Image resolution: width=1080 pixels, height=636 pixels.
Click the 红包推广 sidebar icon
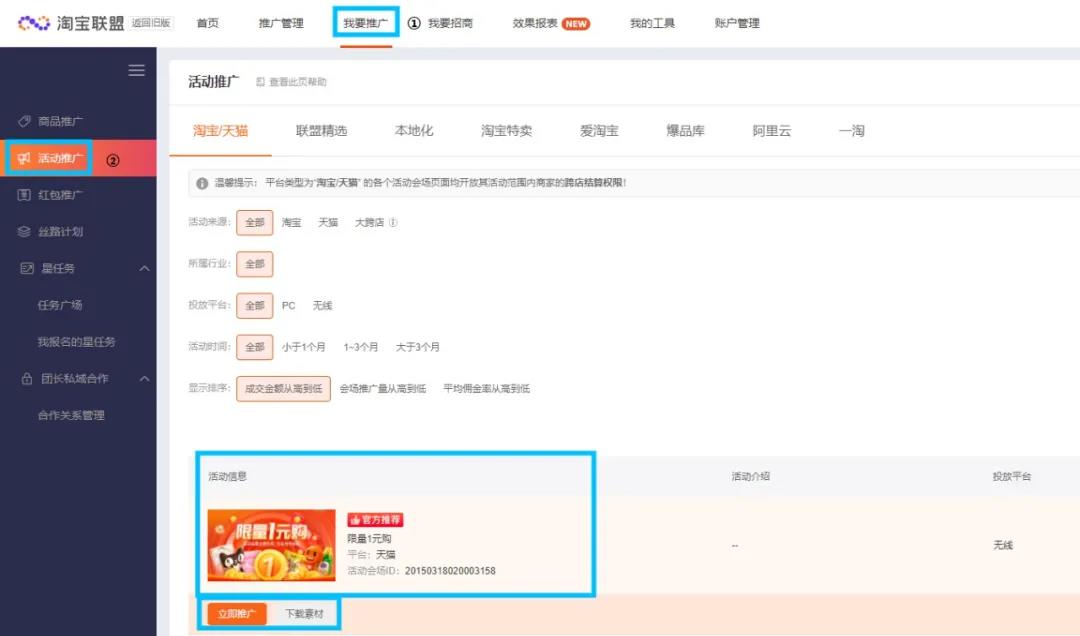click(24, 195)
